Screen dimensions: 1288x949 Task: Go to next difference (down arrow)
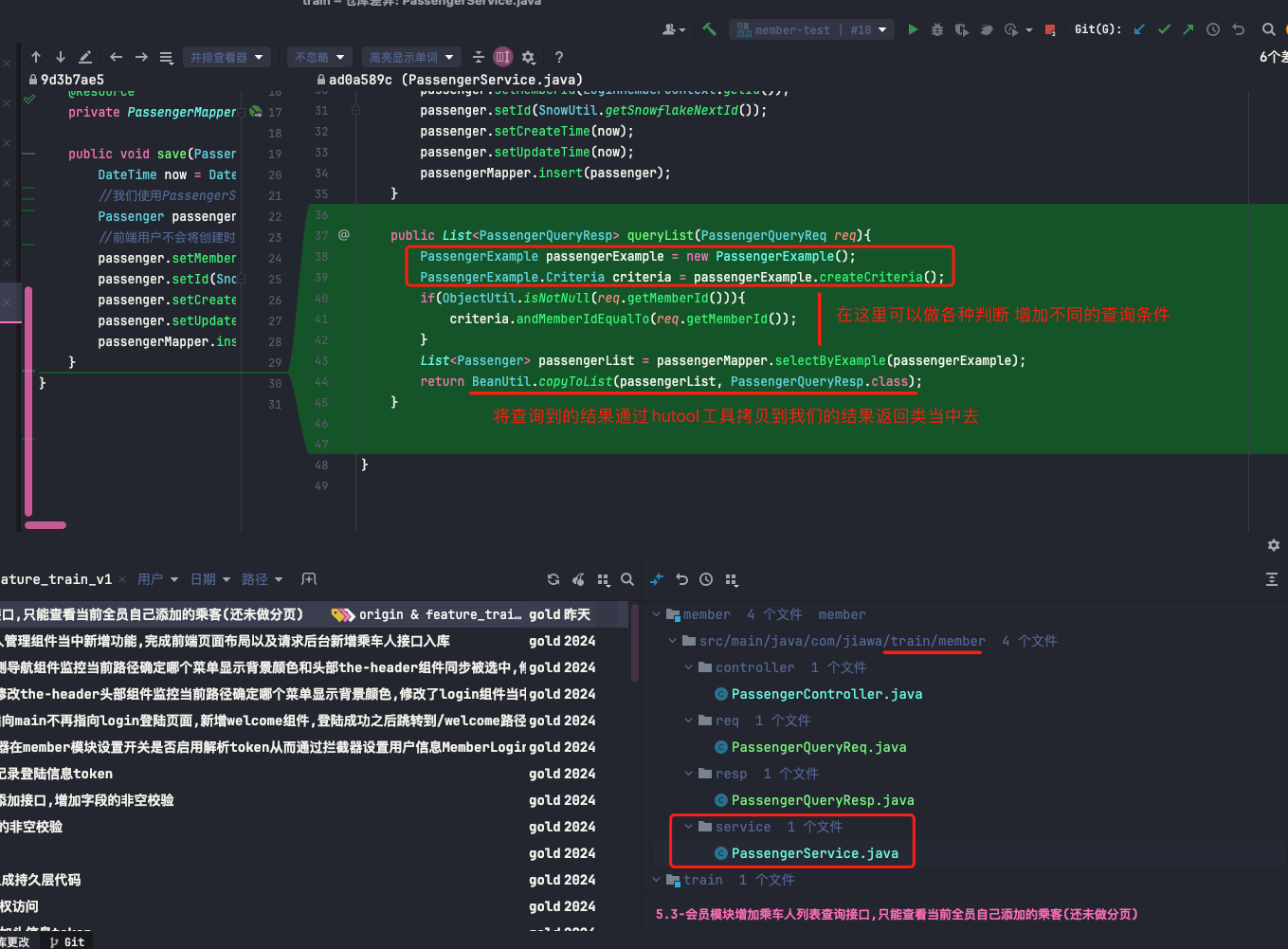pyautogui.click(x=60, y=57)
